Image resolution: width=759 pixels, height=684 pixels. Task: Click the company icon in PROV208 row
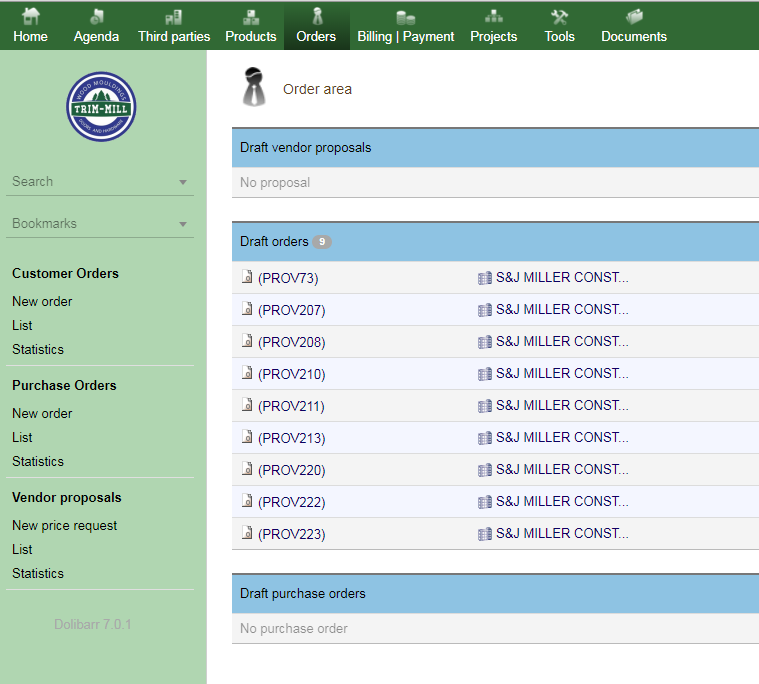[x=485, y=342]
